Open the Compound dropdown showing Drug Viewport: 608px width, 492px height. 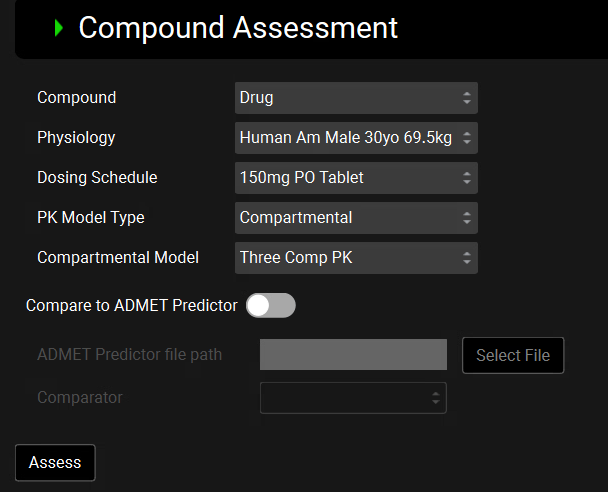click(x=356, y=98)
